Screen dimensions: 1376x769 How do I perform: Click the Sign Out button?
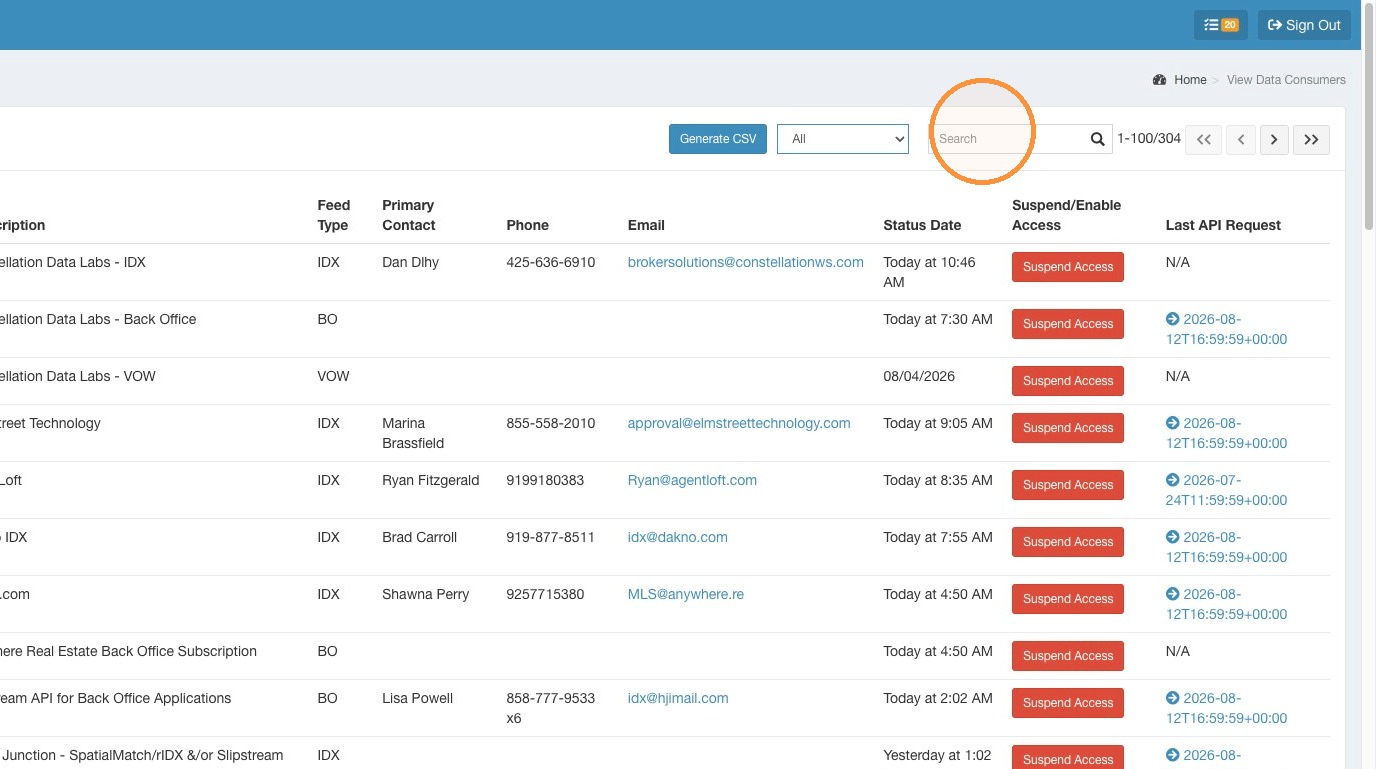pyautogui.click(x=1304, y=25)
